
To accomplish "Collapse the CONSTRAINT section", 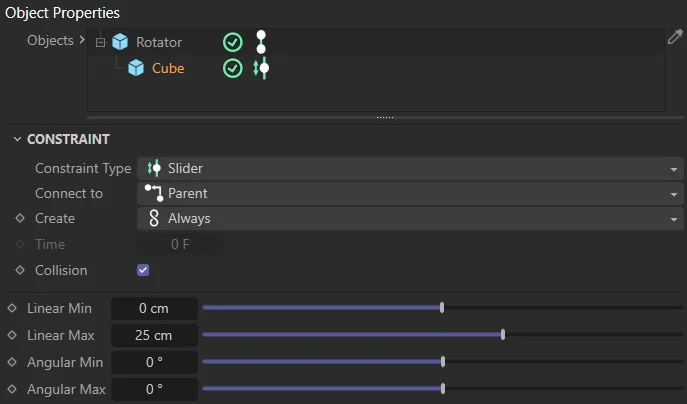I will point(17,139).
